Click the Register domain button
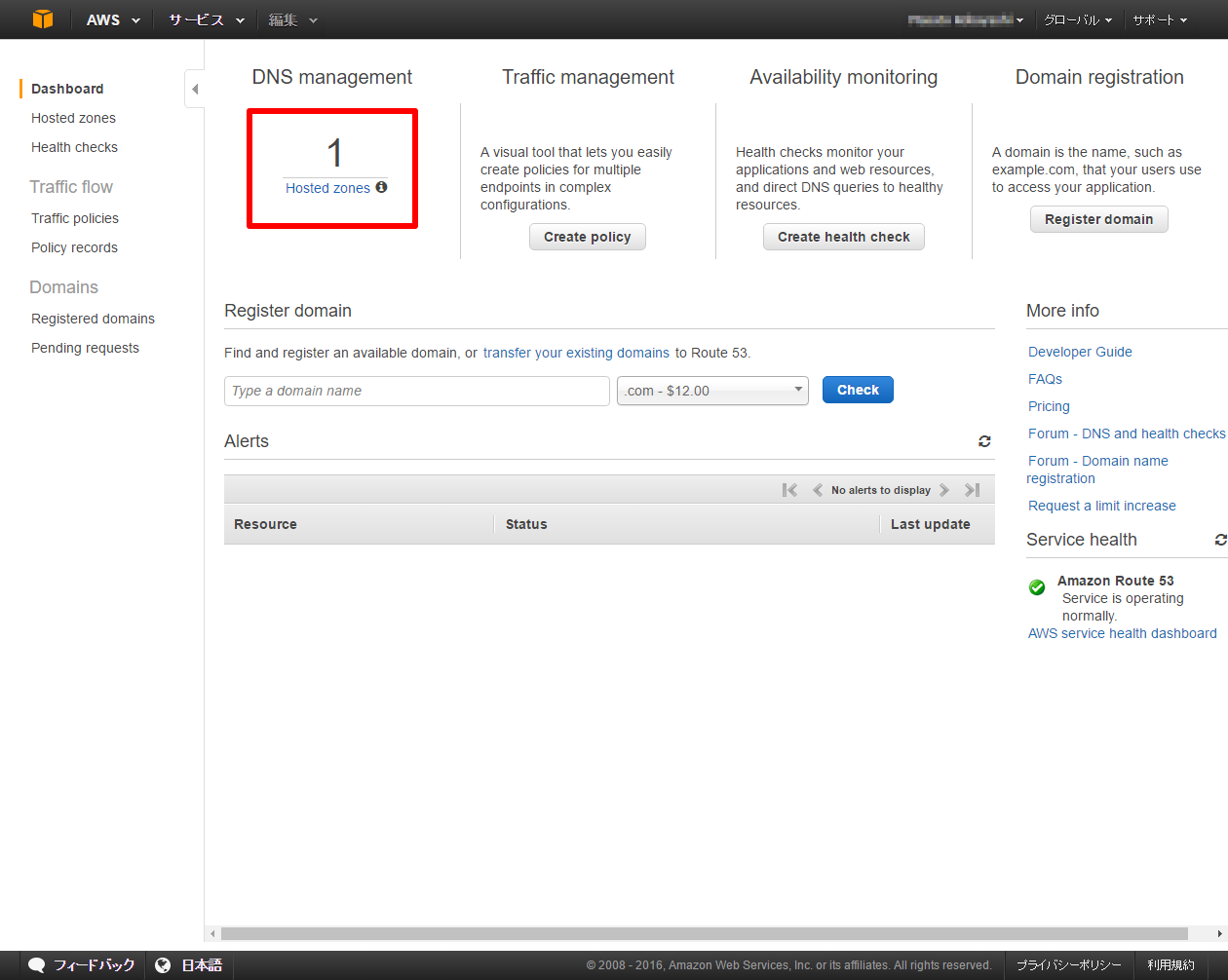This screenshot has height=980, width=1228. coord(1099,219)
